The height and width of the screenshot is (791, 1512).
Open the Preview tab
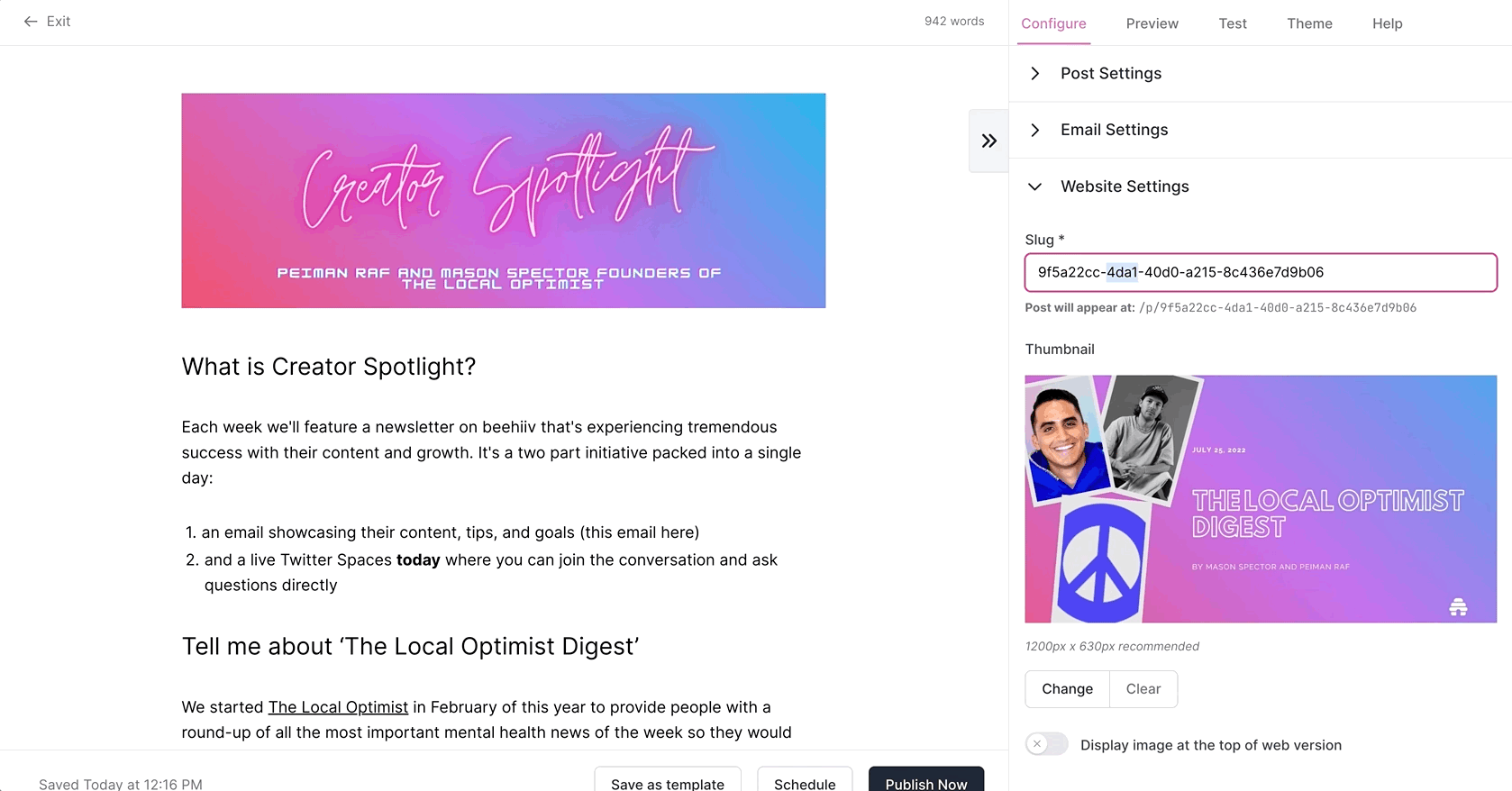[x=1152, y=23]
